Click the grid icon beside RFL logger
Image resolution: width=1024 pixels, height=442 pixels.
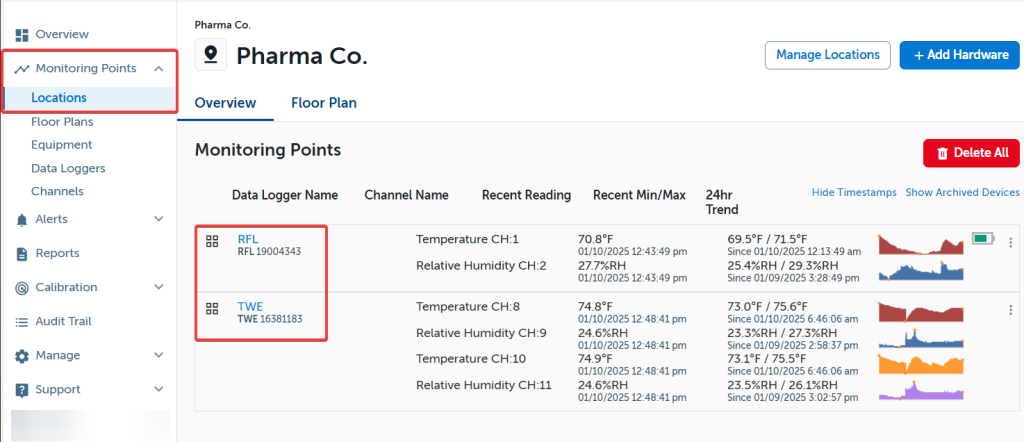pyautogui.click(x=212, y=241)
